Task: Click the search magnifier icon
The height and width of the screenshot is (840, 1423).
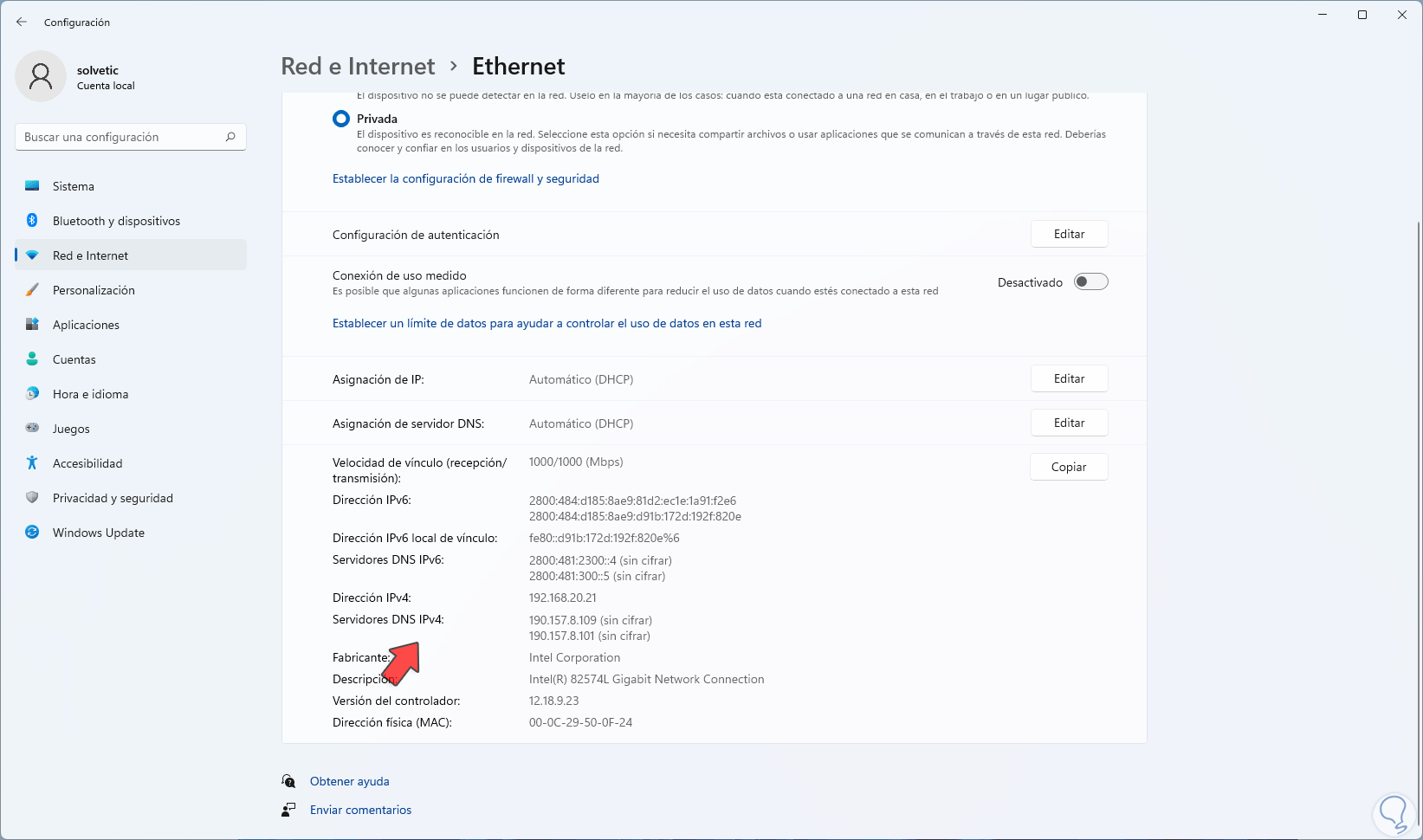Action: pos(230,137)
